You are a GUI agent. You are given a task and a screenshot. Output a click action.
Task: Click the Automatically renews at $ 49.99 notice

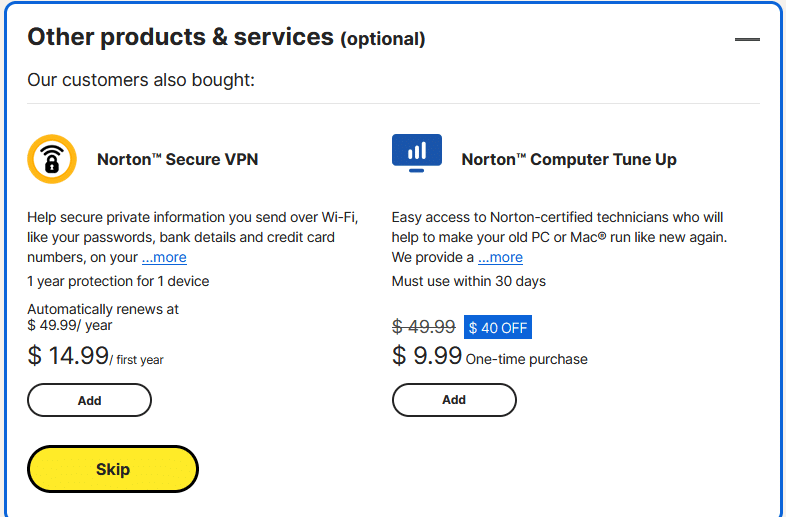pos(103,317)
